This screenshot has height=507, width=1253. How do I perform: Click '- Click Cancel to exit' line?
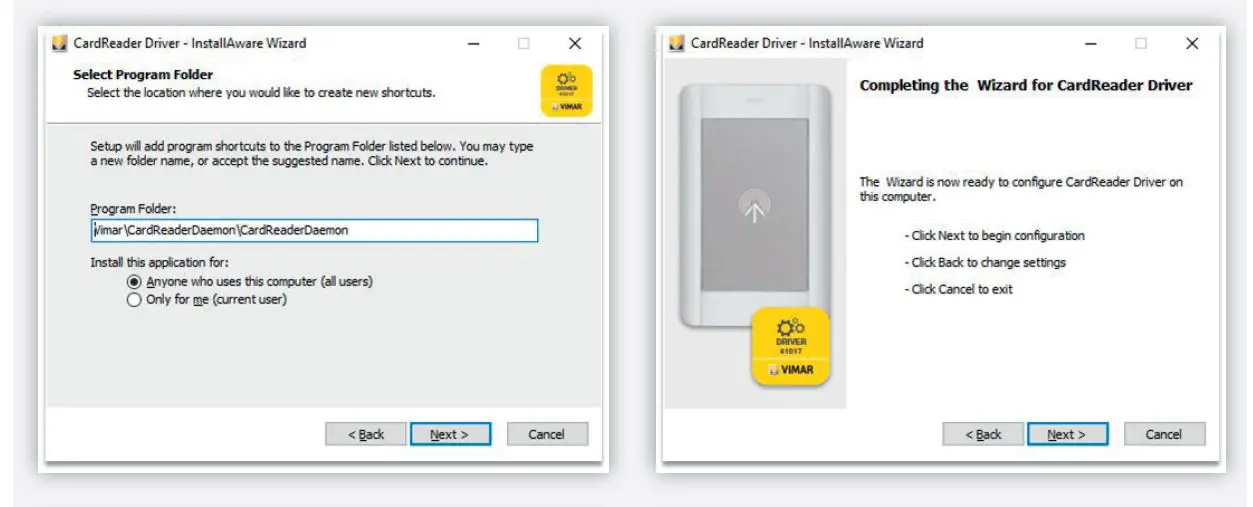pyautogui.click(x=958, y=289)
